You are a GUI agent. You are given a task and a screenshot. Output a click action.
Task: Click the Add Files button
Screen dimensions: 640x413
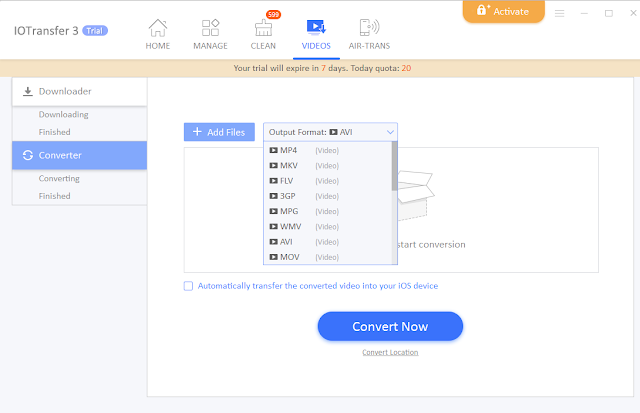coord(219,132)
